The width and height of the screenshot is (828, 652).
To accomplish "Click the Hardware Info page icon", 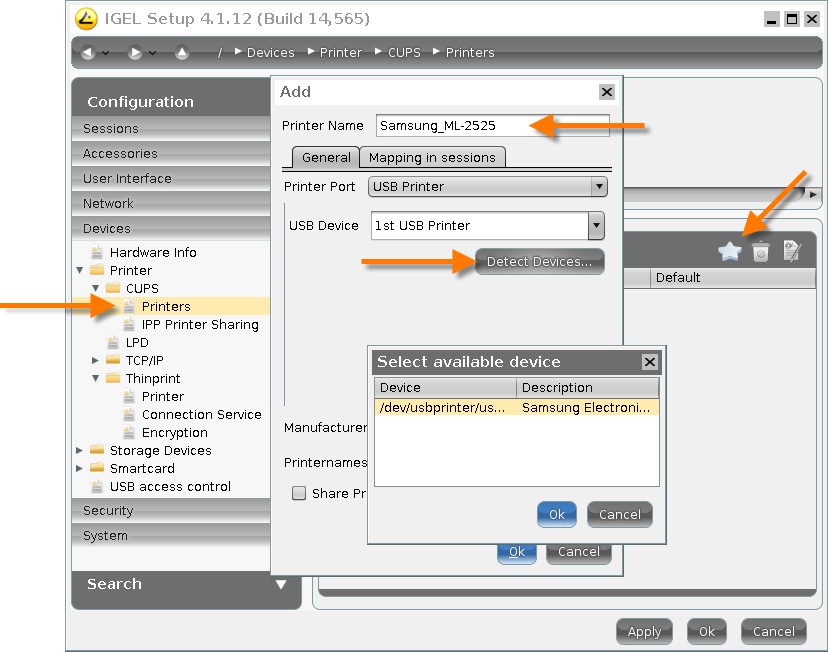I will click(97, 252).
